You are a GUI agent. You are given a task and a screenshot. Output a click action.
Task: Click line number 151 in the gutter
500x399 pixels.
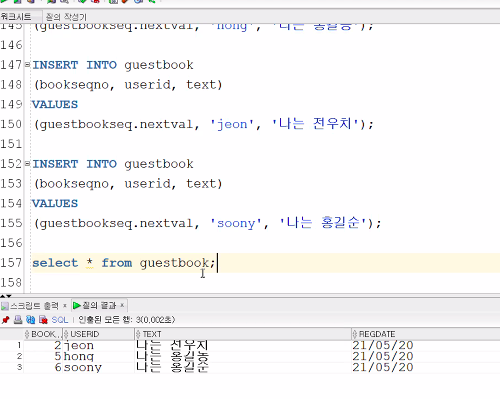pyautogui.click(x=11, y=144)
